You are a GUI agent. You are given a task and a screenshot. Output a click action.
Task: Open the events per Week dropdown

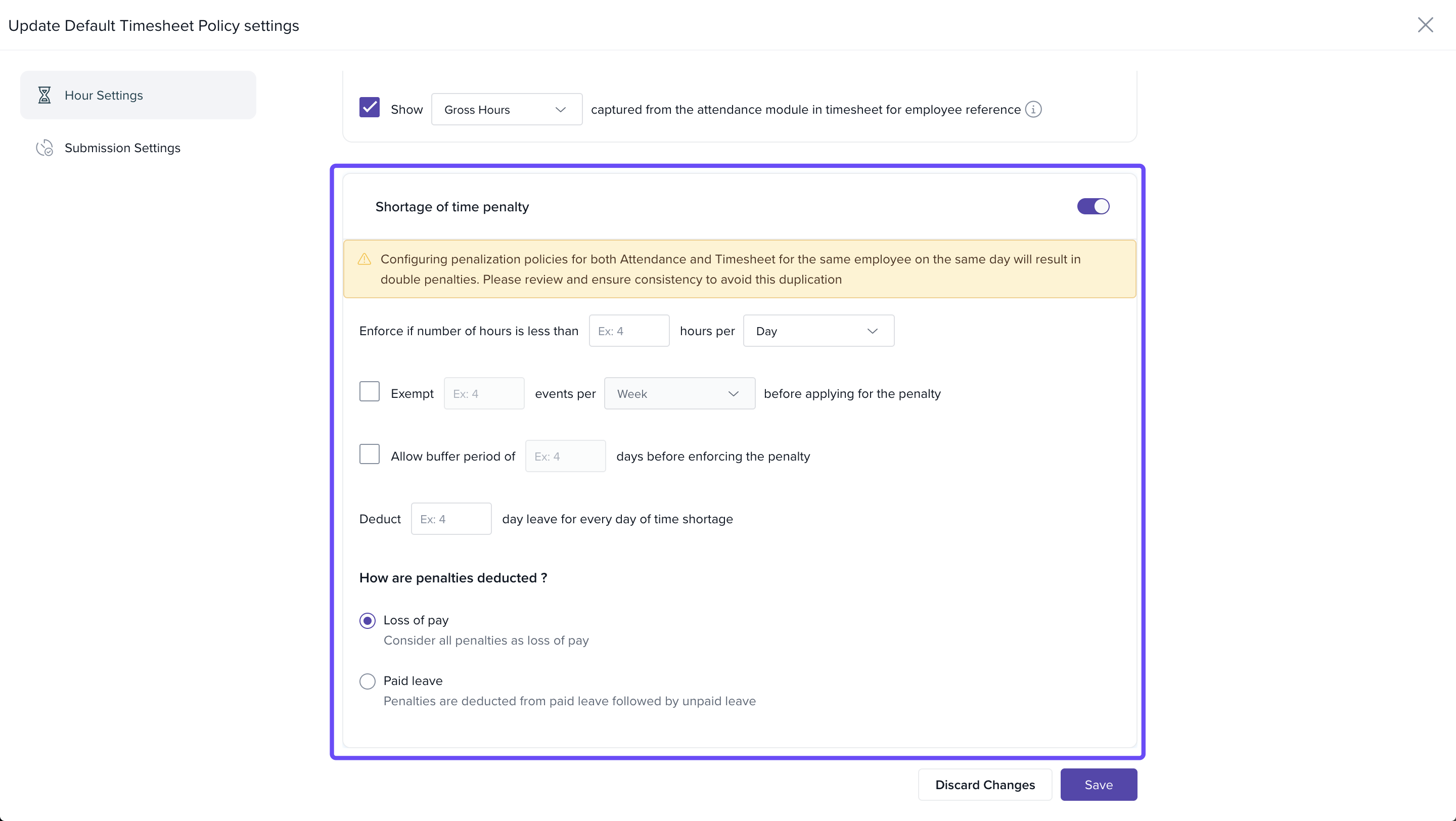[679, 394]
